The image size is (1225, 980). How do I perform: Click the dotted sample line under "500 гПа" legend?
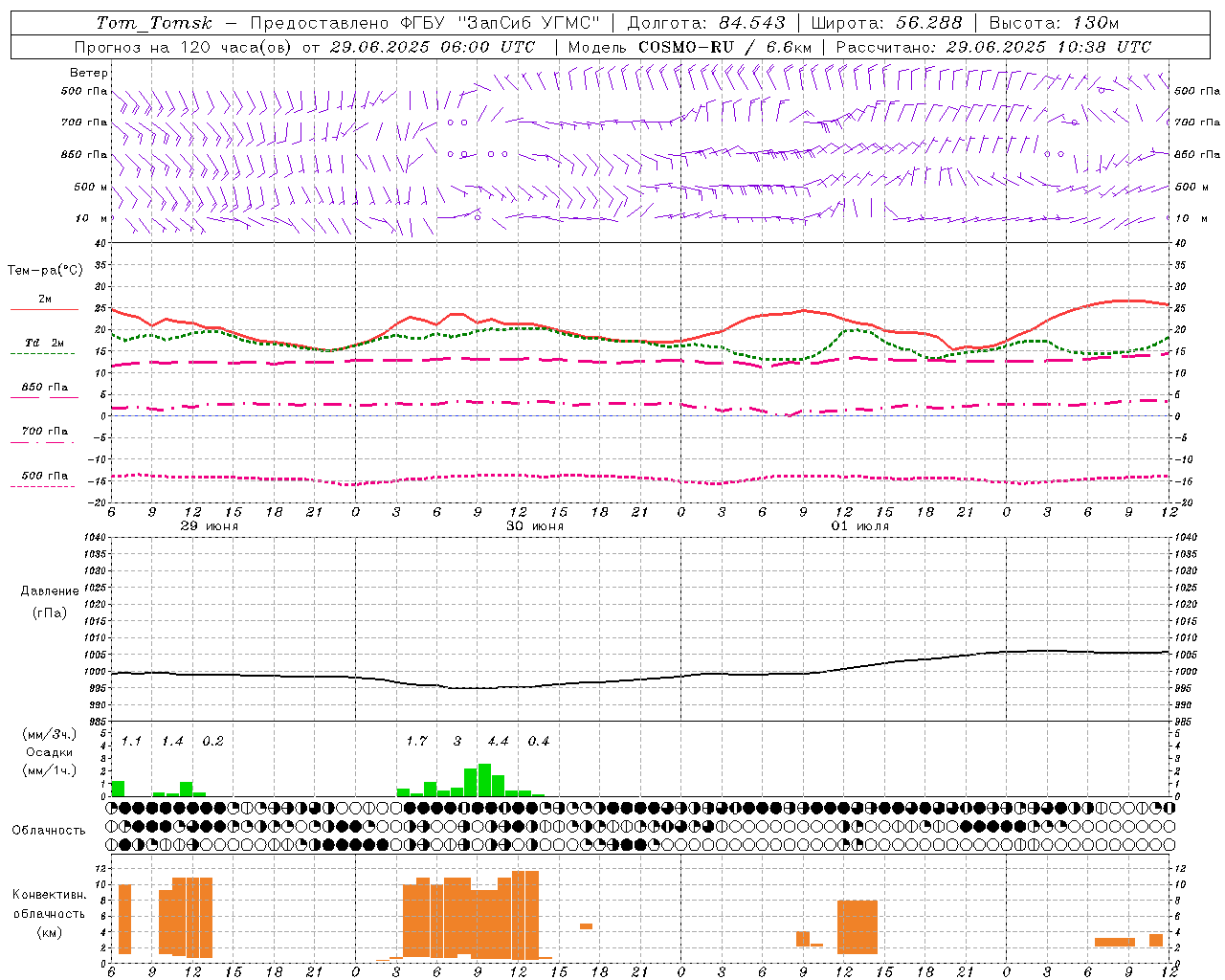(43, 486)
